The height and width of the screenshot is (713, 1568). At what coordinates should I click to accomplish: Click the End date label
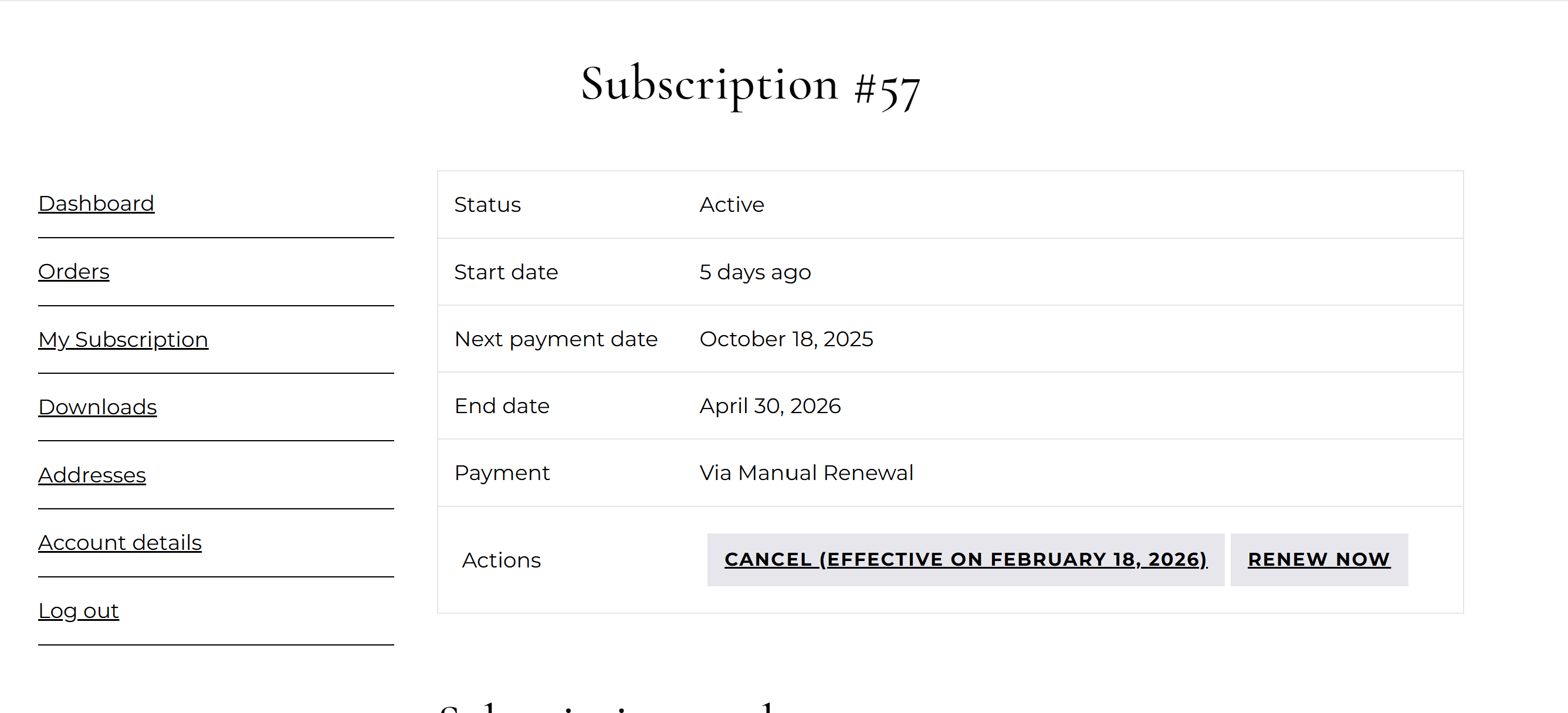click(x=502, y=406)
